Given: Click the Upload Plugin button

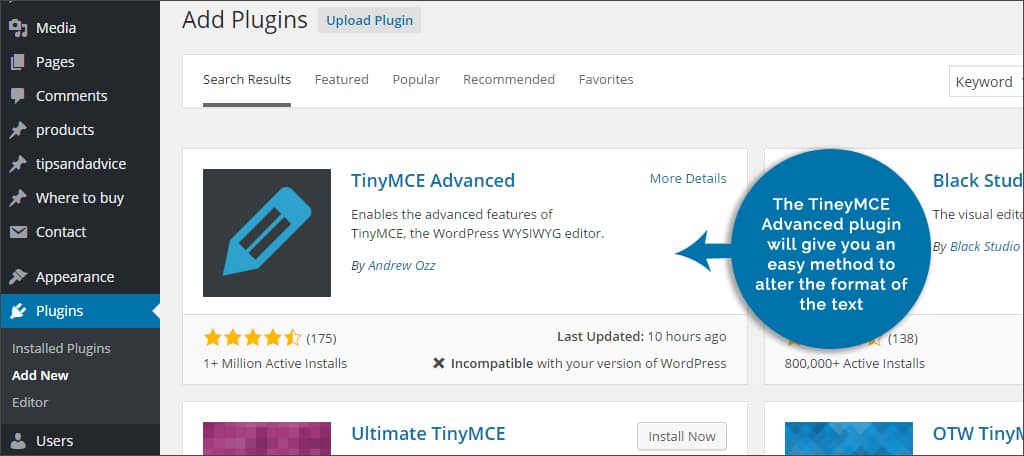Looking at the screenshot, I should click(x=370, y=20).
